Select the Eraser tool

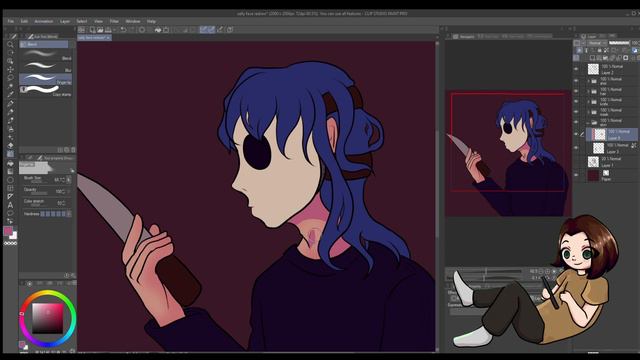tap(10, 145)
